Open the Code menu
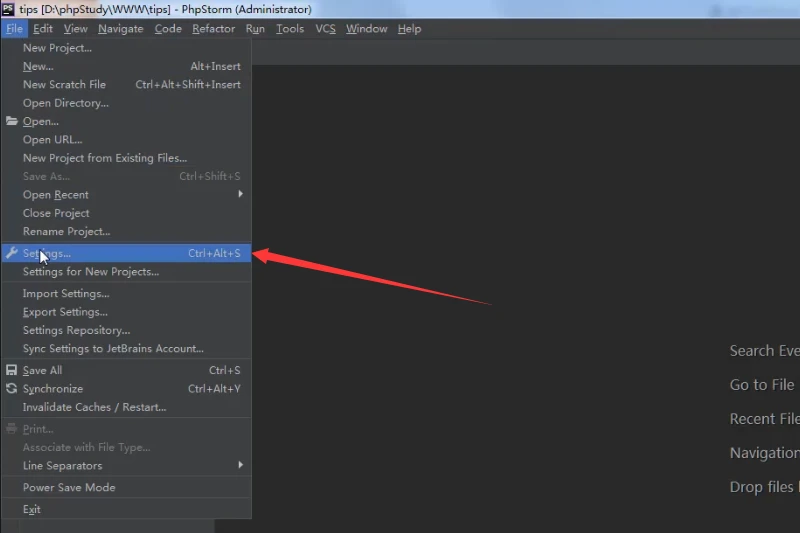The height and width of the screenshot is (533, 800). pyautogui.click(x=168, y=29)
